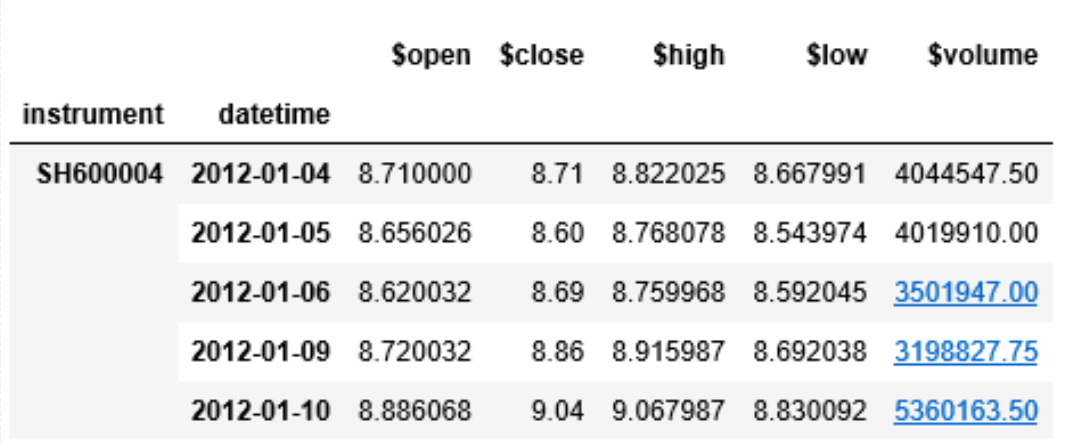Click the 4044547.50 volume cell
Screen dimensions: 1072x446
click(x=965, y=174)
